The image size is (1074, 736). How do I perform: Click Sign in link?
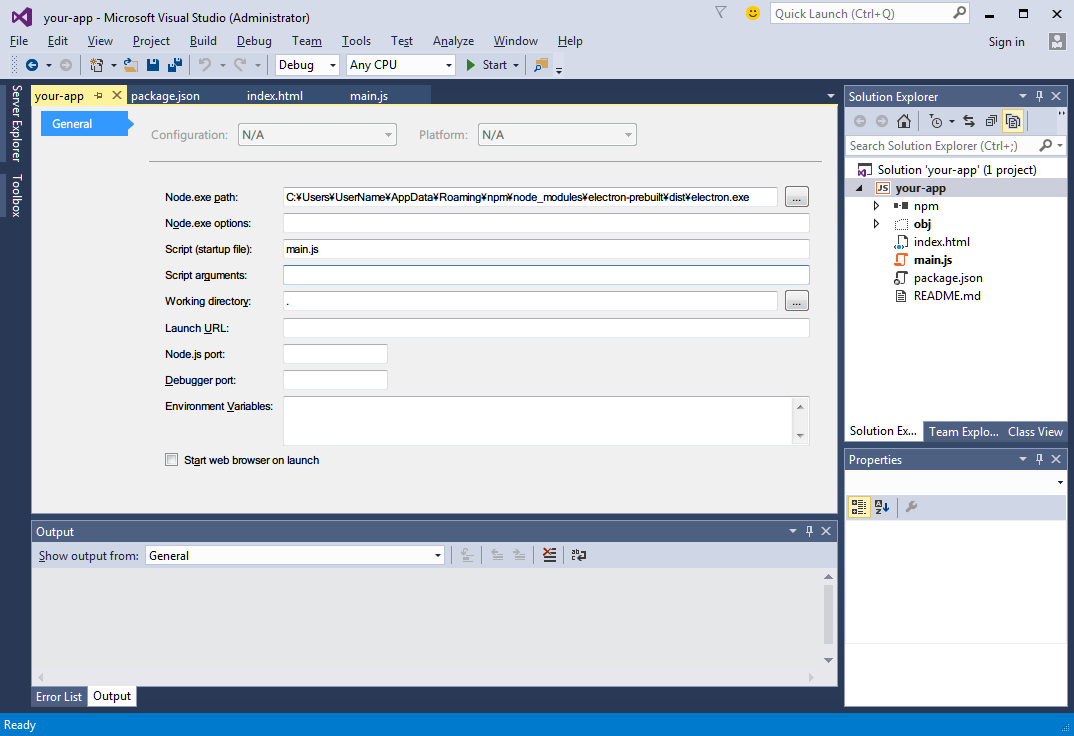click(x=1006, y=42)
